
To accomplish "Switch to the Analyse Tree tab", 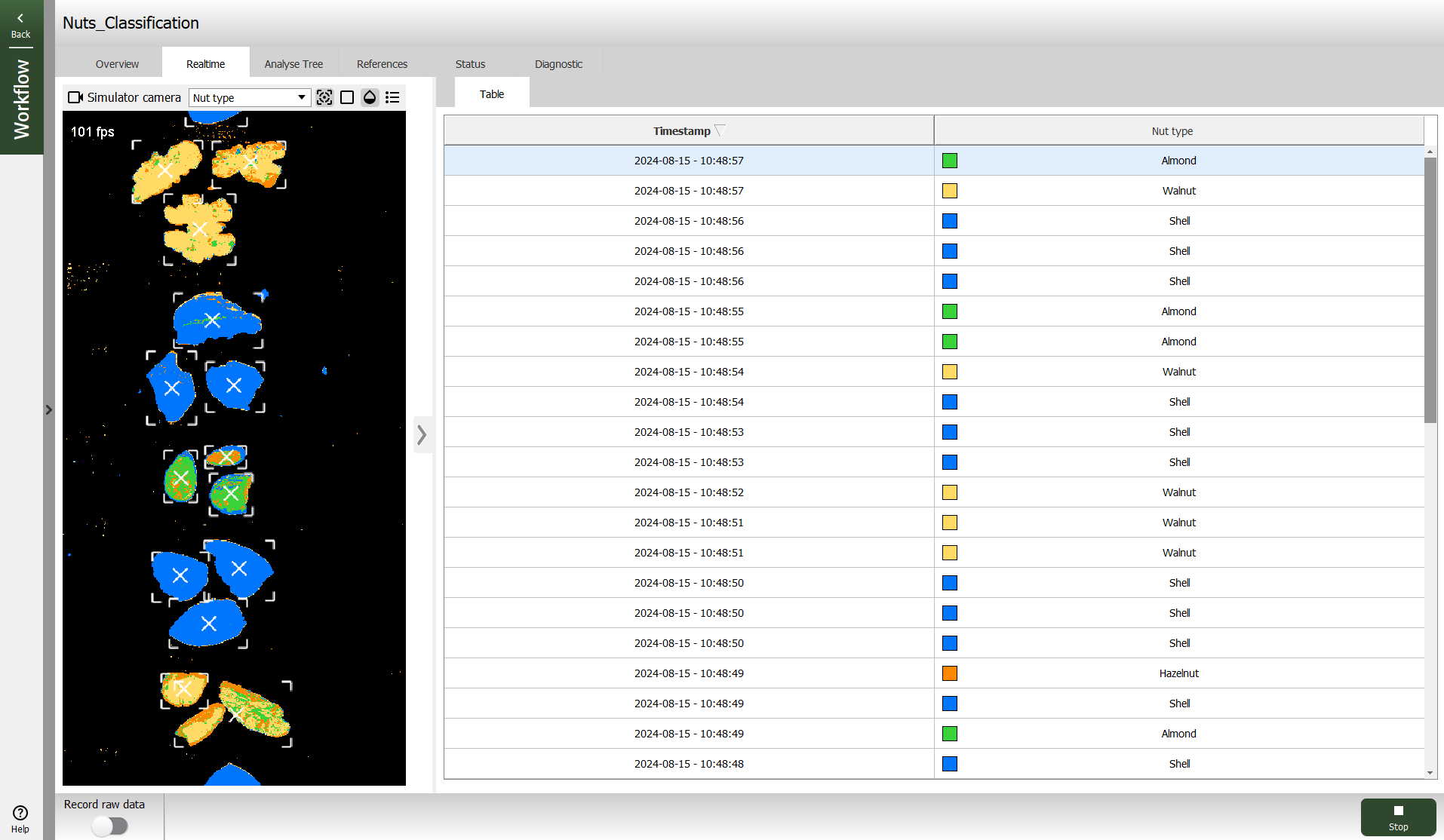I will (293, 64).
